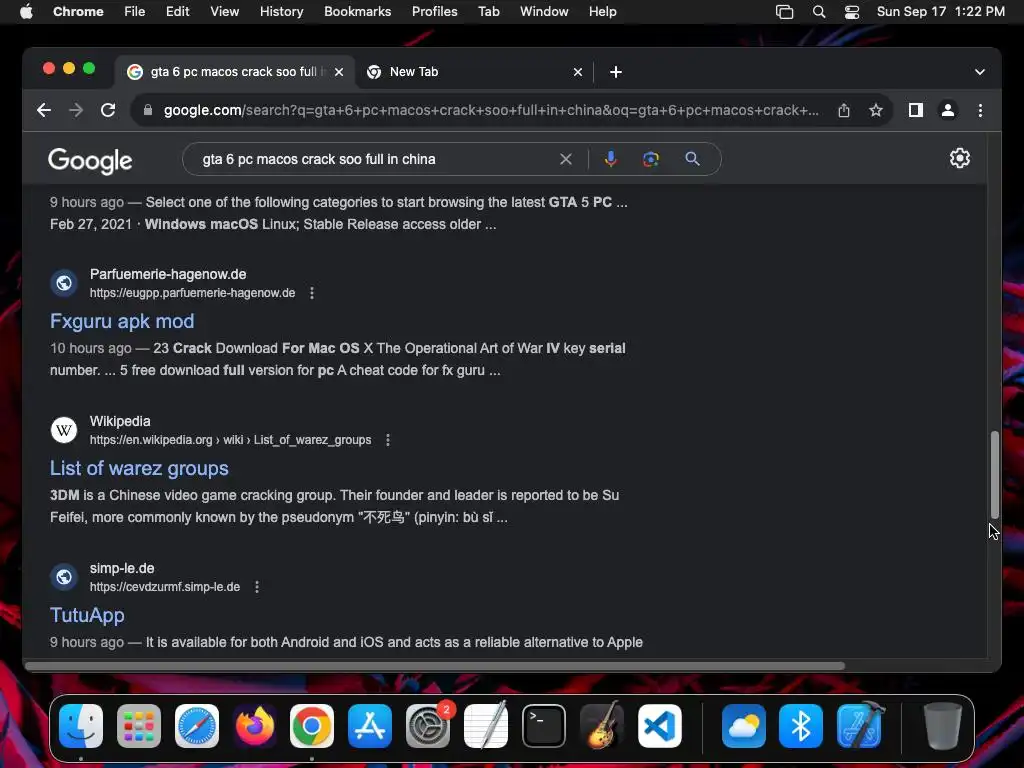Click the Wikipedia favicon
Viewport: 1024px width, 768px height.
pyautogui.click(x=64, y=430)
